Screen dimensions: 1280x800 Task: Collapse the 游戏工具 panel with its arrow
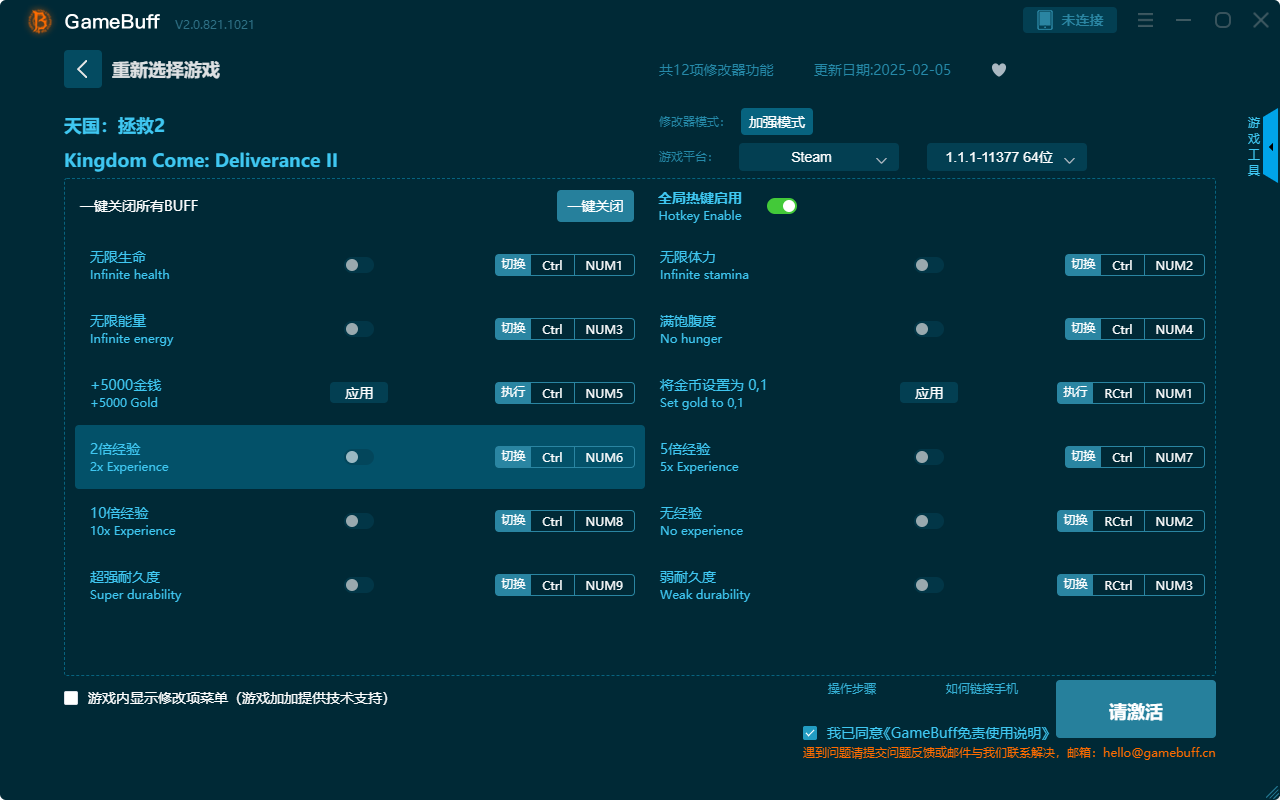pos(1270,146)
